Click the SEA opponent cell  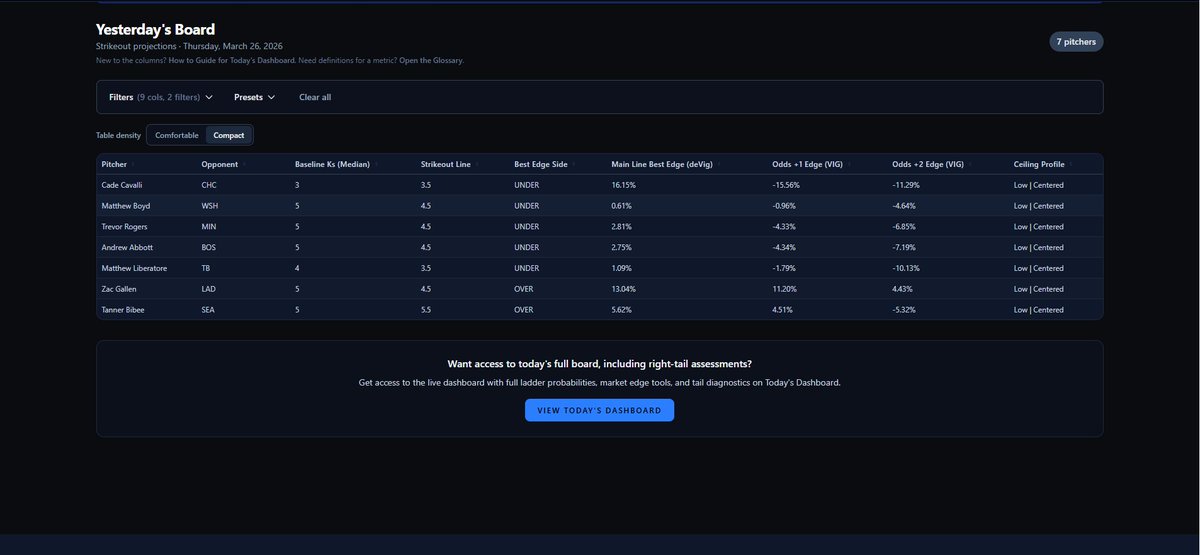pos(208,310)
